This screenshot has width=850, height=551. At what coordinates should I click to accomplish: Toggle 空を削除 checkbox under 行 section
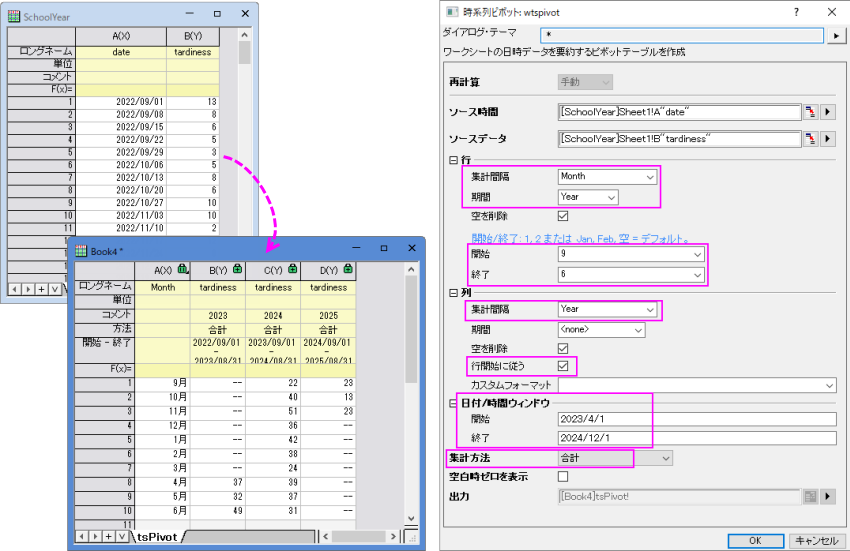coord(563,216)
